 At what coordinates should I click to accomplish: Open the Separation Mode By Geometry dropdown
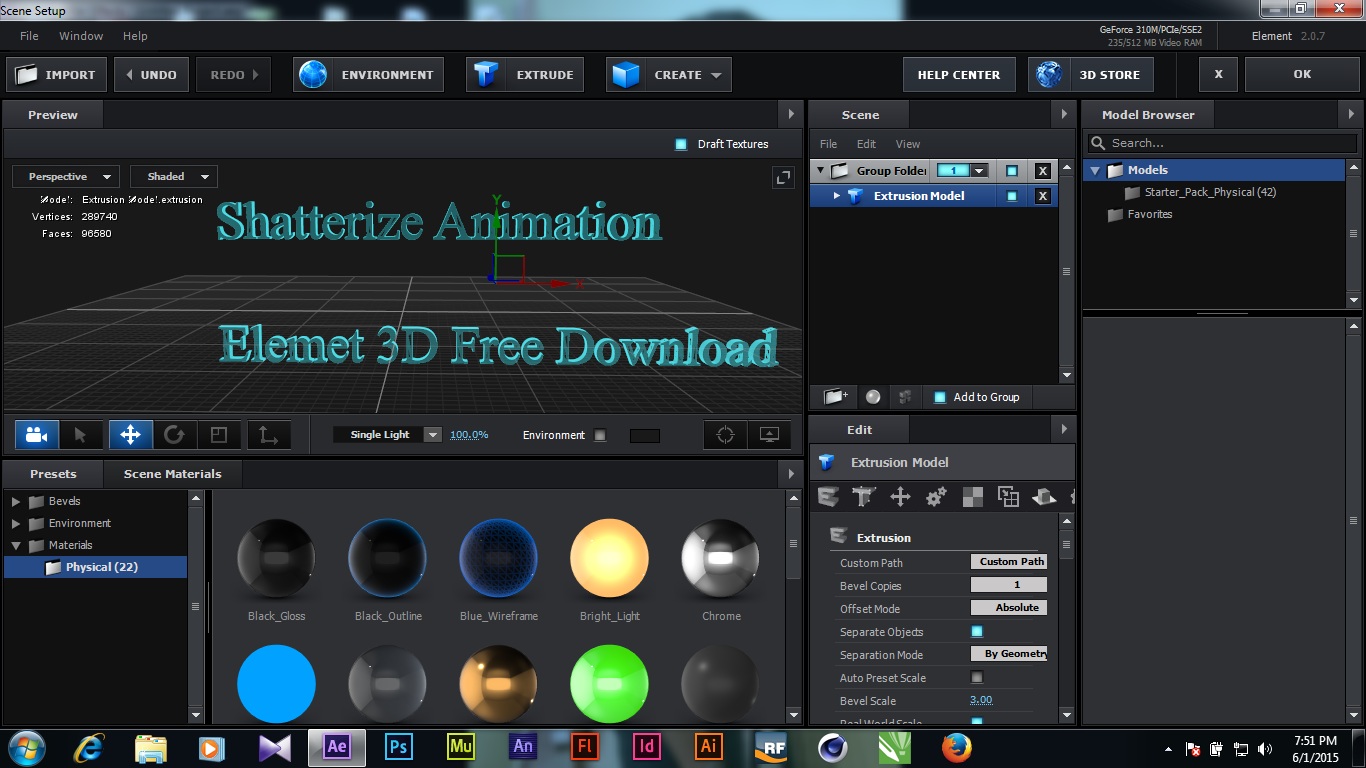click(x=1009, y=654)
